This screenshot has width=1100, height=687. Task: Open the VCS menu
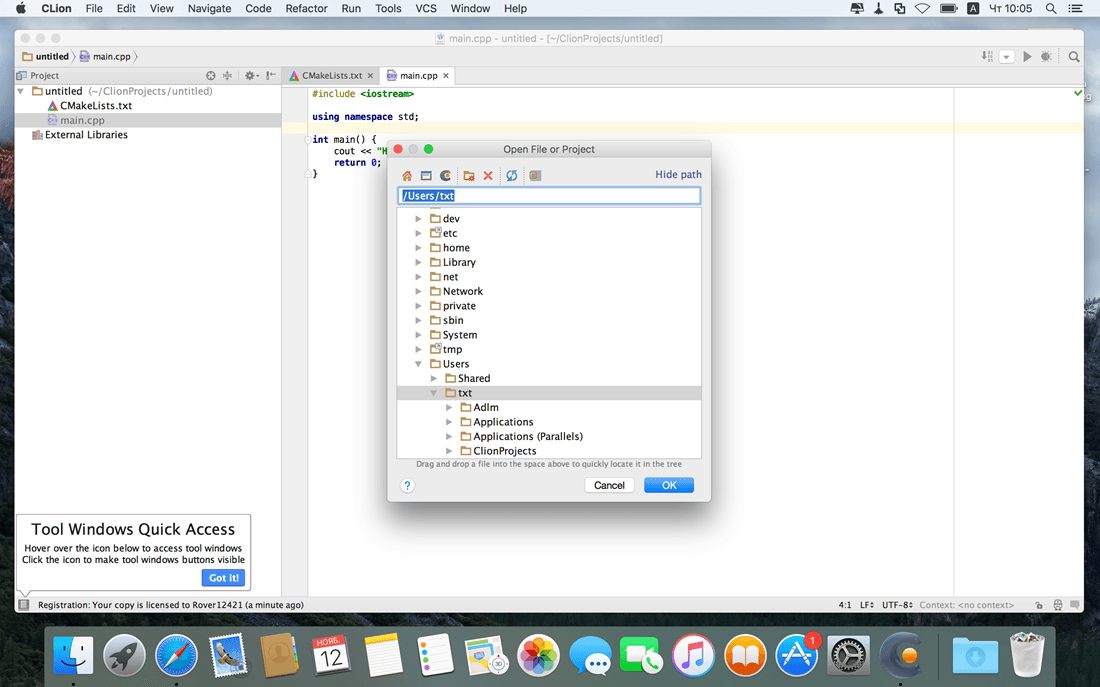[426, 8]
